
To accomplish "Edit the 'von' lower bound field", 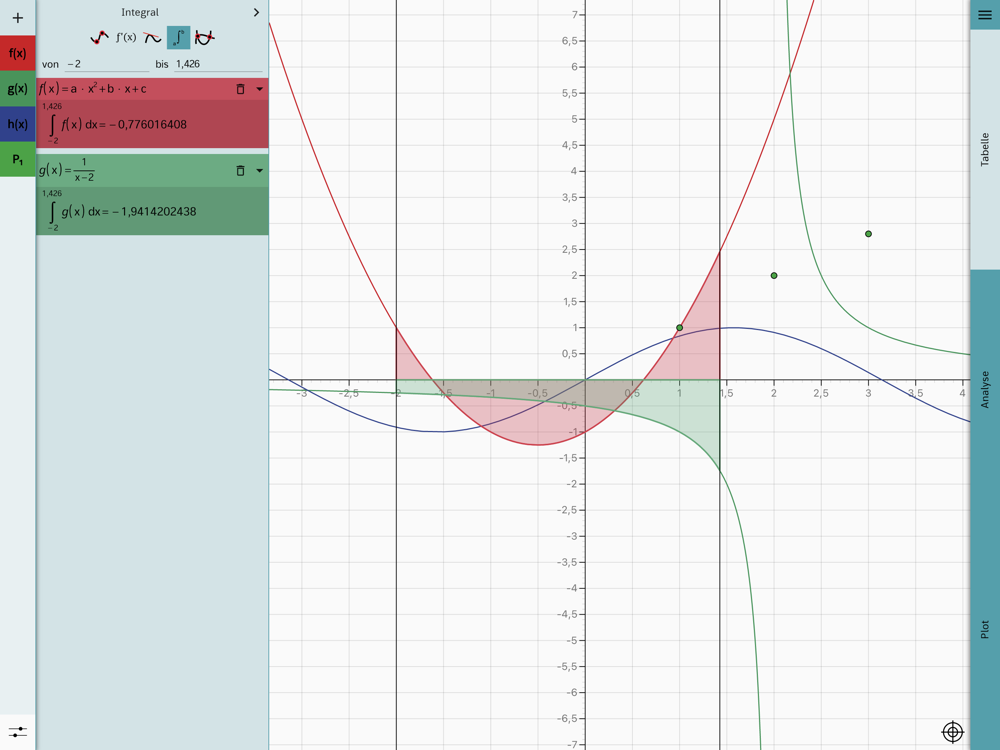I will tap(107, 64).
